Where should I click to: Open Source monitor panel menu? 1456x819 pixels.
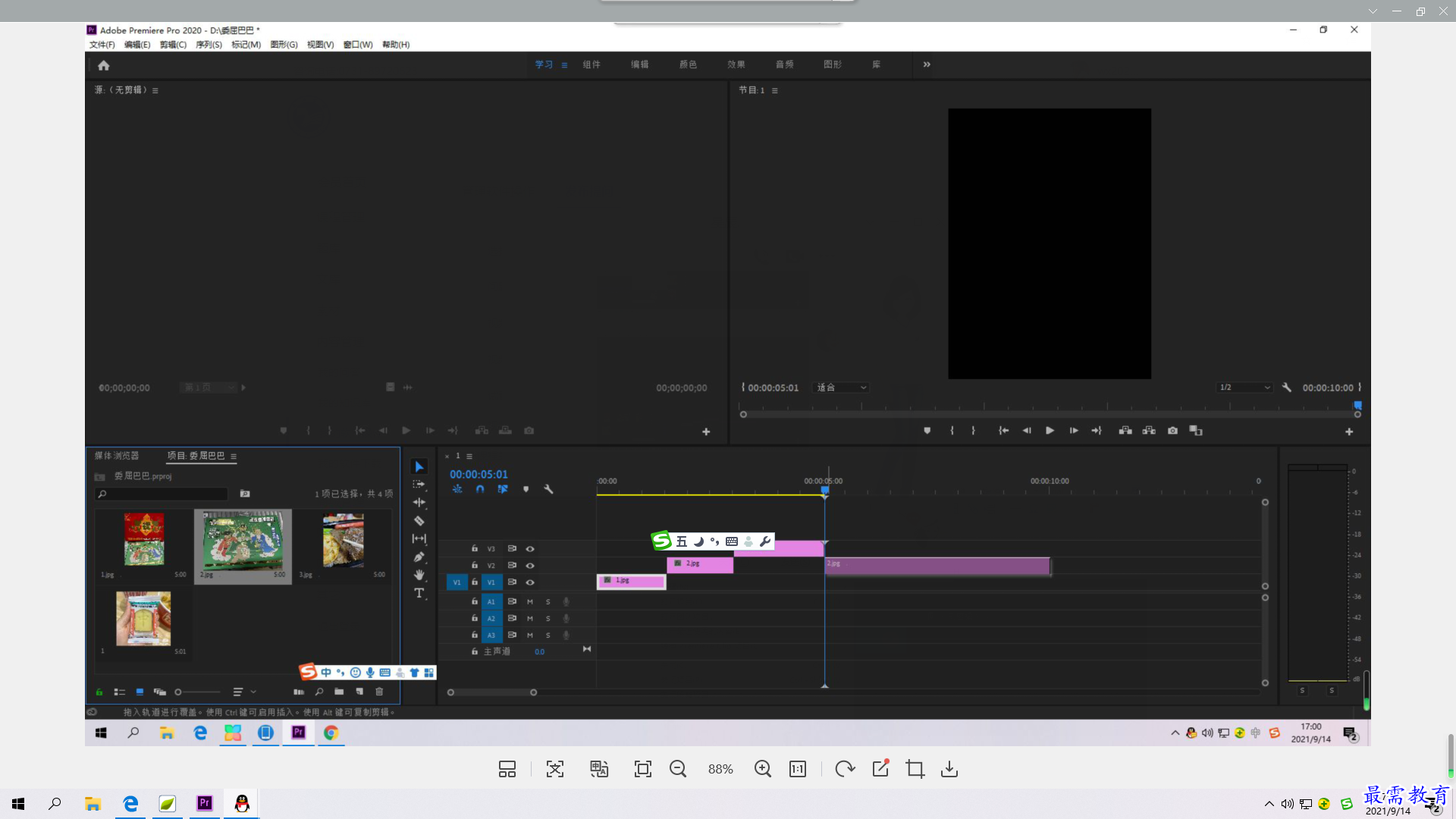pos(155,90)
